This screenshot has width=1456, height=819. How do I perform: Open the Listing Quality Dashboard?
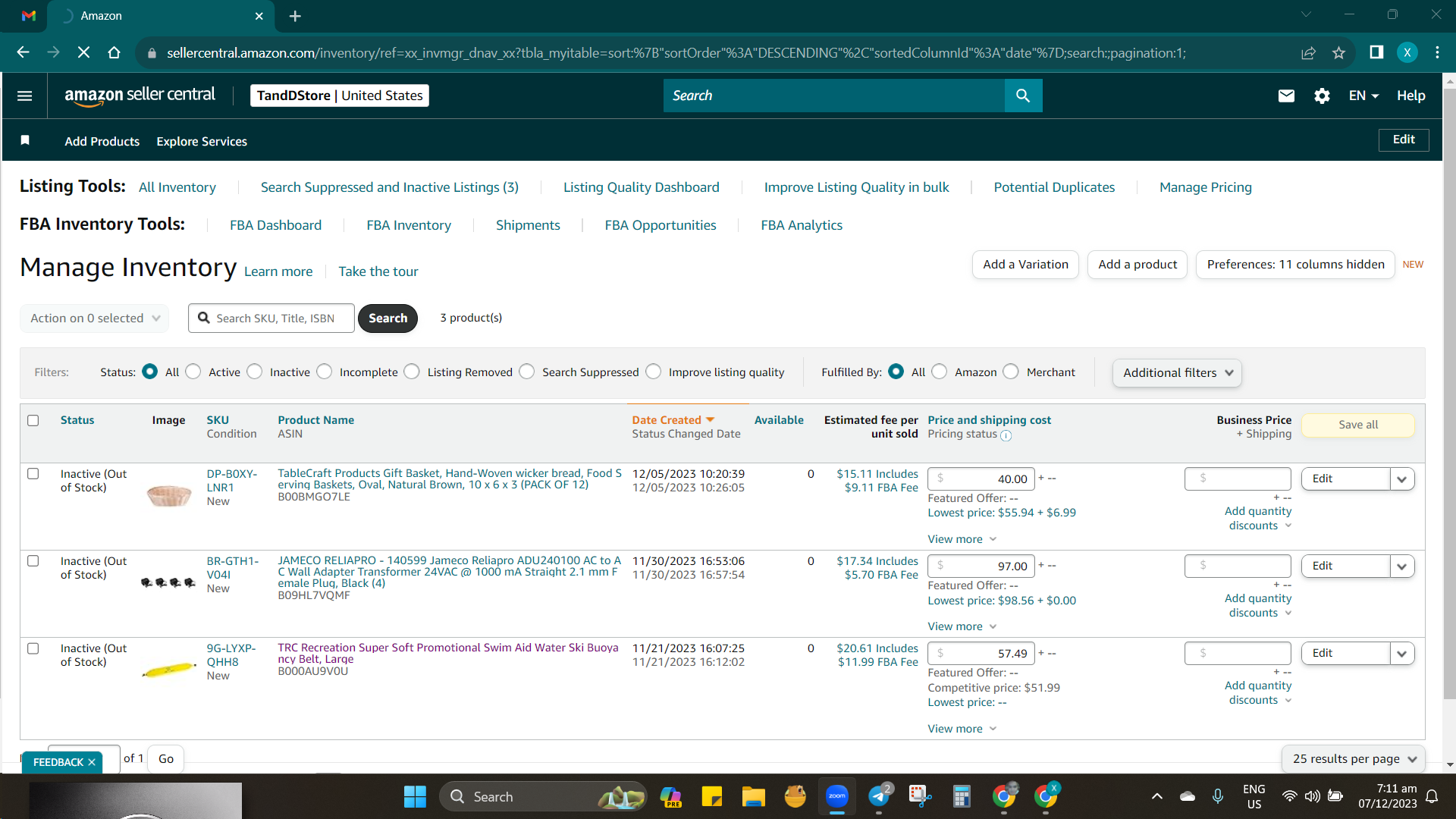[642, 187]
